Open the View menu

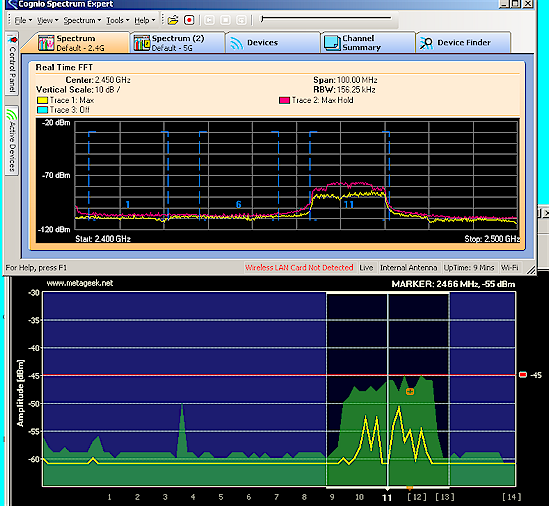(x=47, y=20)
